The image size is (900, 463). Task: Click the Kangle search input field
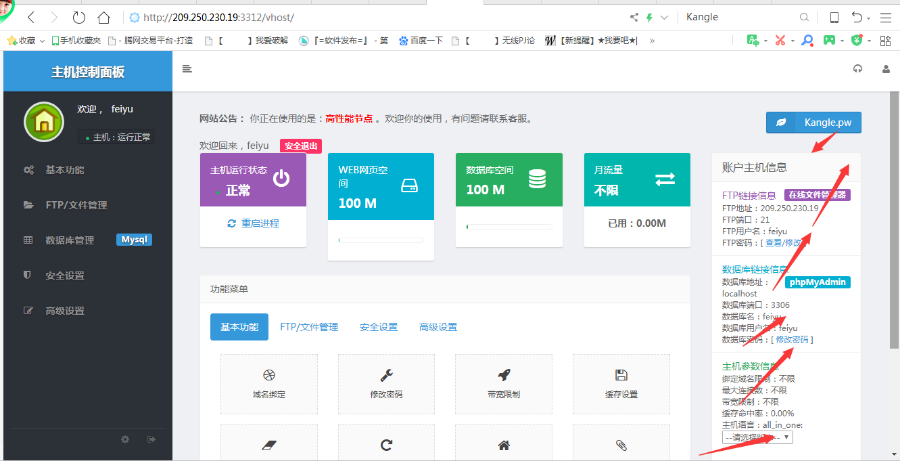(739, 17)
